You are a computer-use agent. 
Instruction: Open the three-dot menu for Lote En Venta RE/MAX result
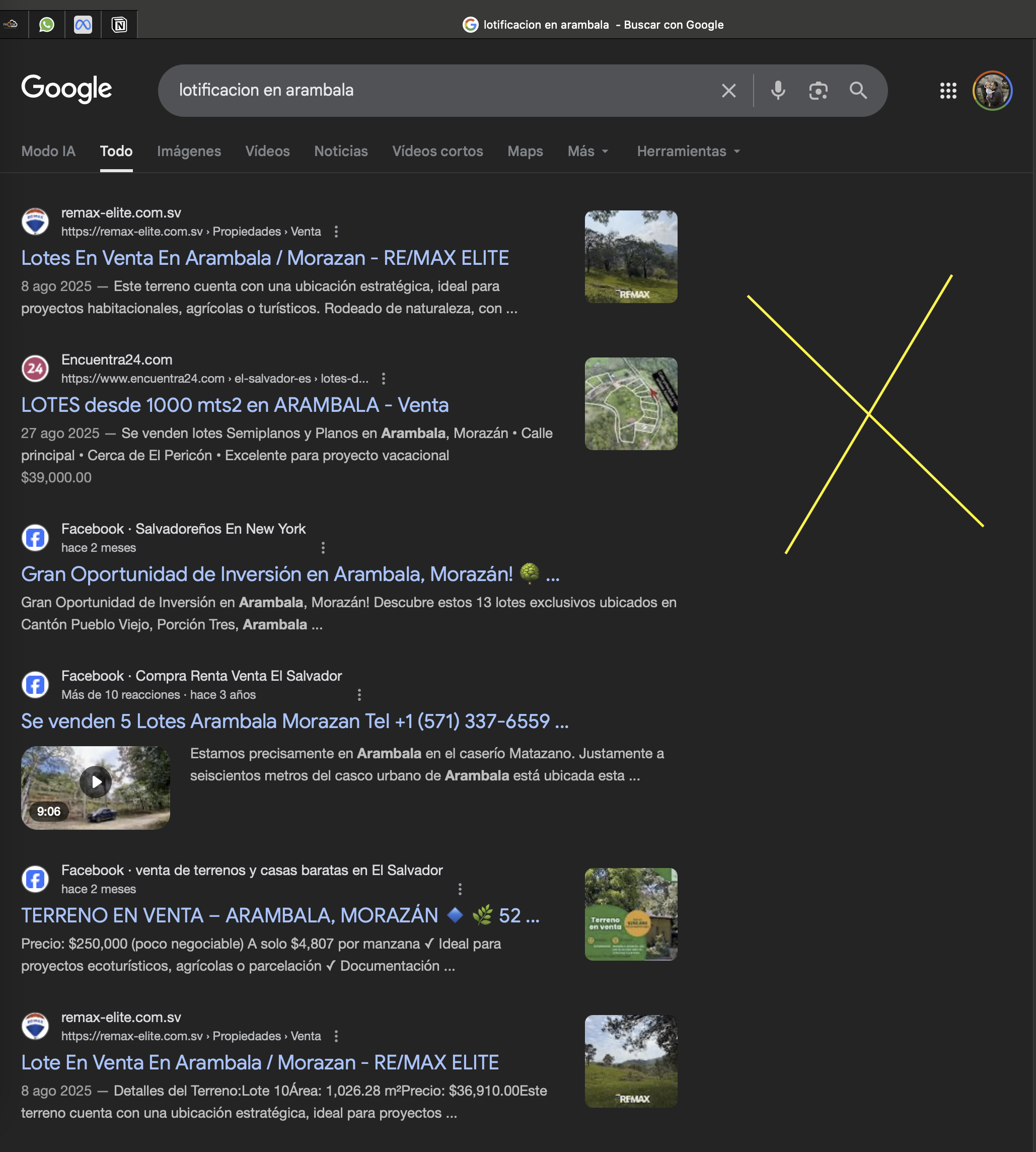point(336,1036)
